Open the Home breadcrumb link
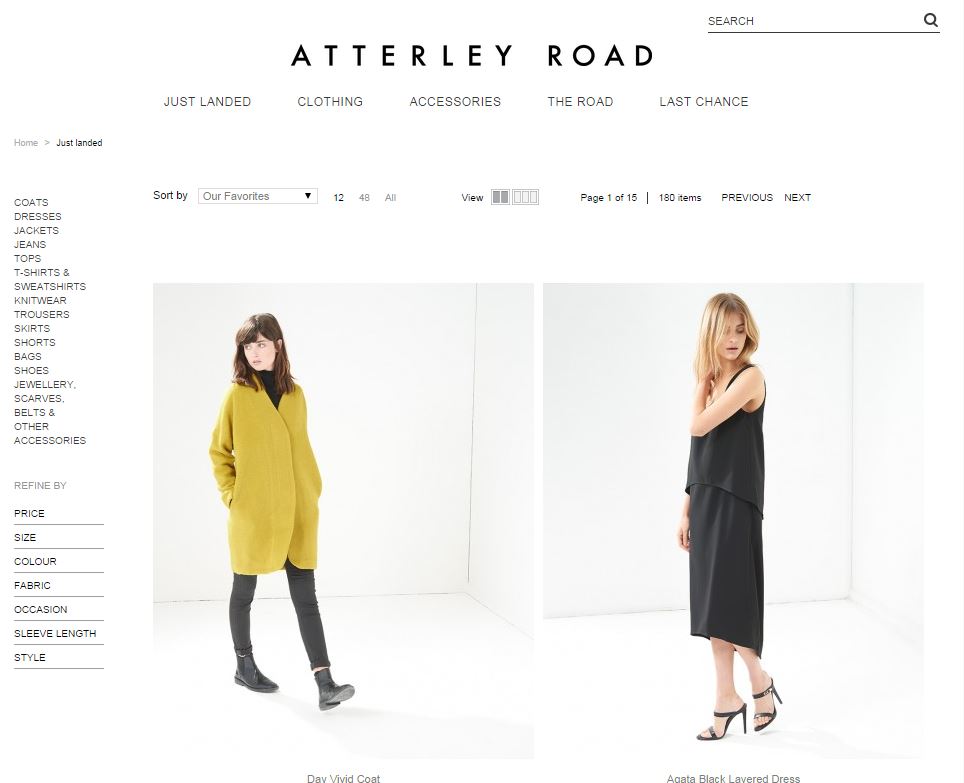Viewport: 964px width, 783px height. [x=26, y=143]
